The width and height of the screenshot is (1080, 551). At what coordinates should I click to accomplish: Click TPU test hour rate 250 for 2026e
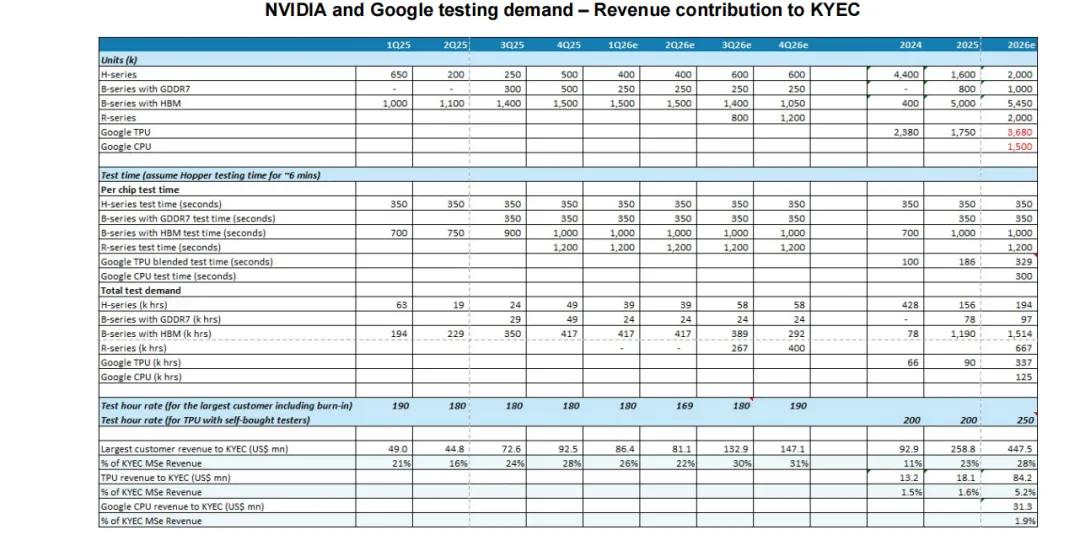(1026, 421)
